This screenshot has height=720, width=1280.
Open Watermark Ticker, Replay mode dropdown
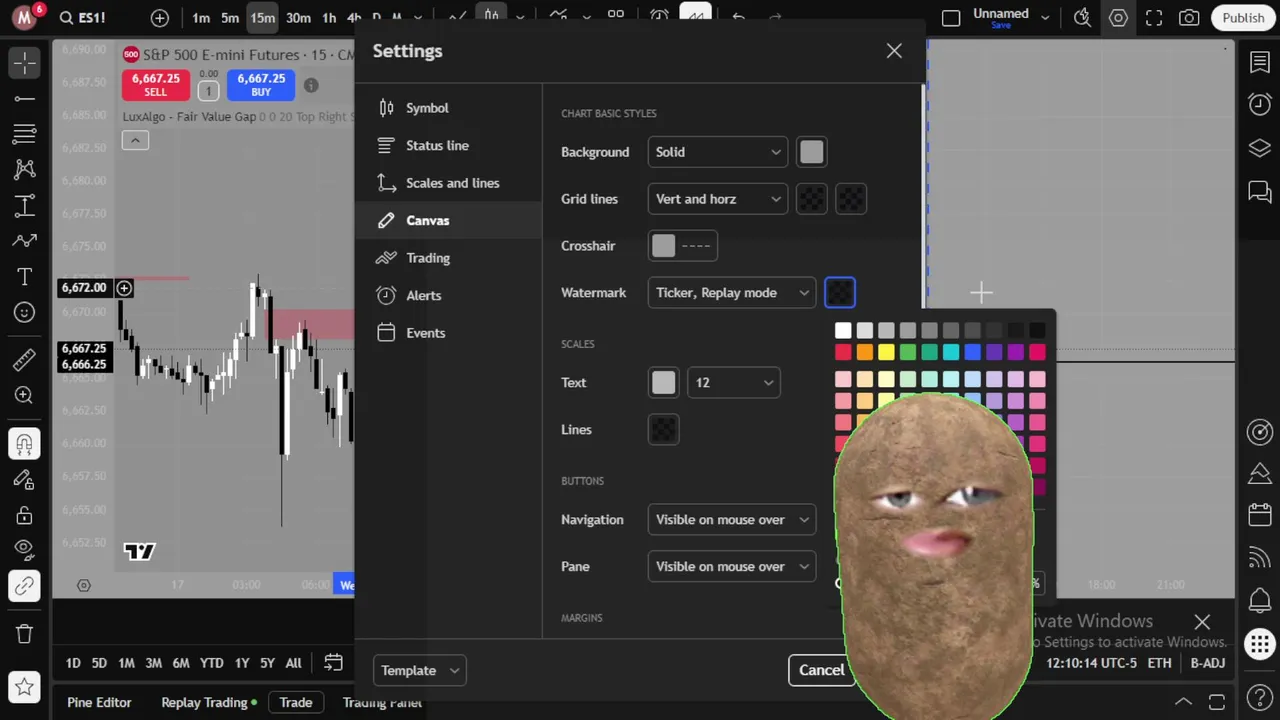click(x=732, y=293)
